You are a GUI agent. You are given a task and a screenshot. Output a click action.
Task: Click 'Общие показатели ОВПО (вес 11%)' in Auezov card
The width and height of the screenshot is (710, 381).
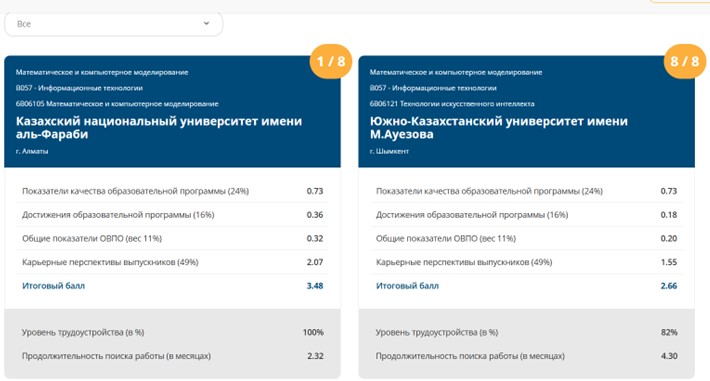446,238
